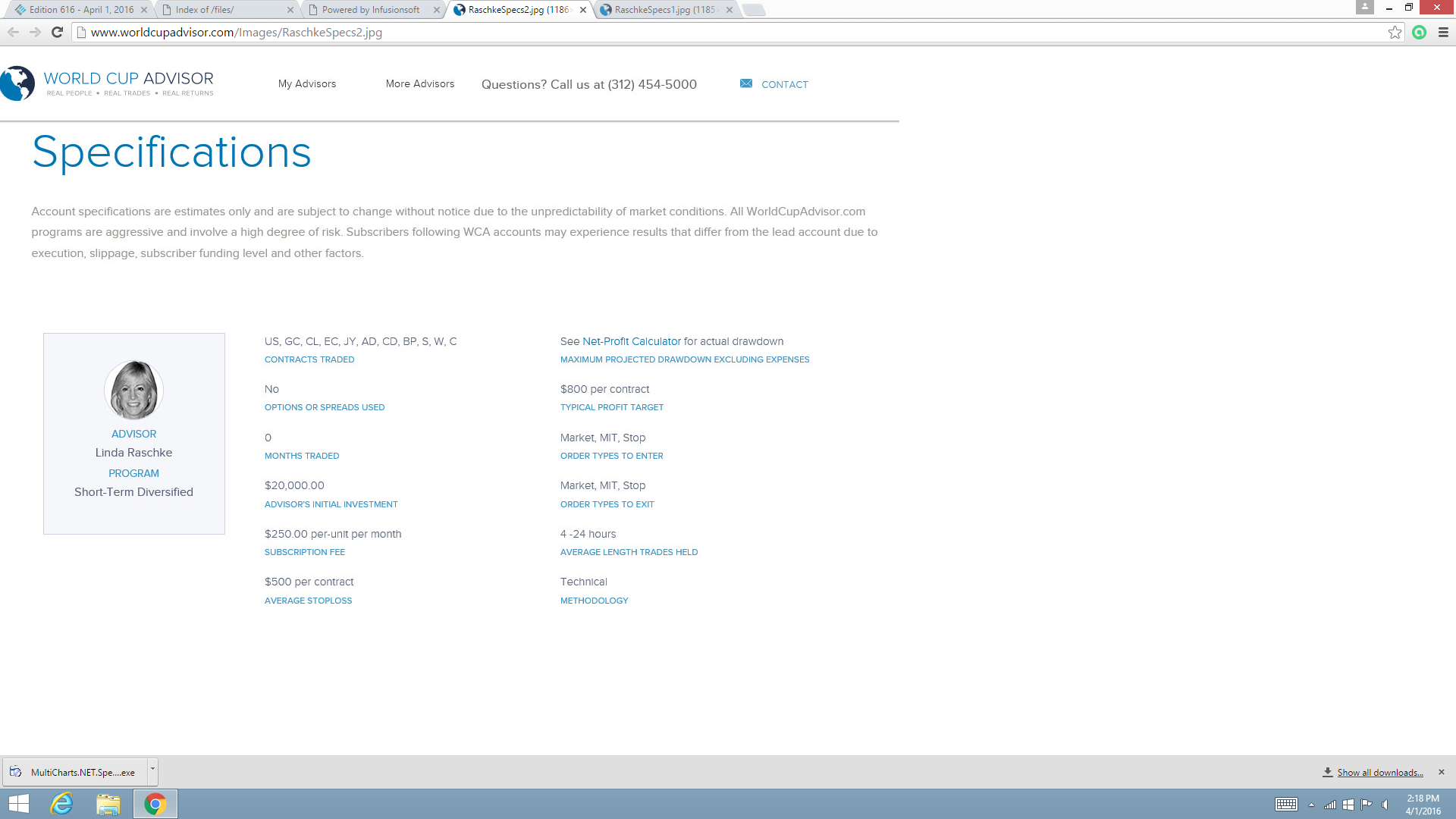
Task: Click Show all downloads link
Action: (x=1380, y=773)
